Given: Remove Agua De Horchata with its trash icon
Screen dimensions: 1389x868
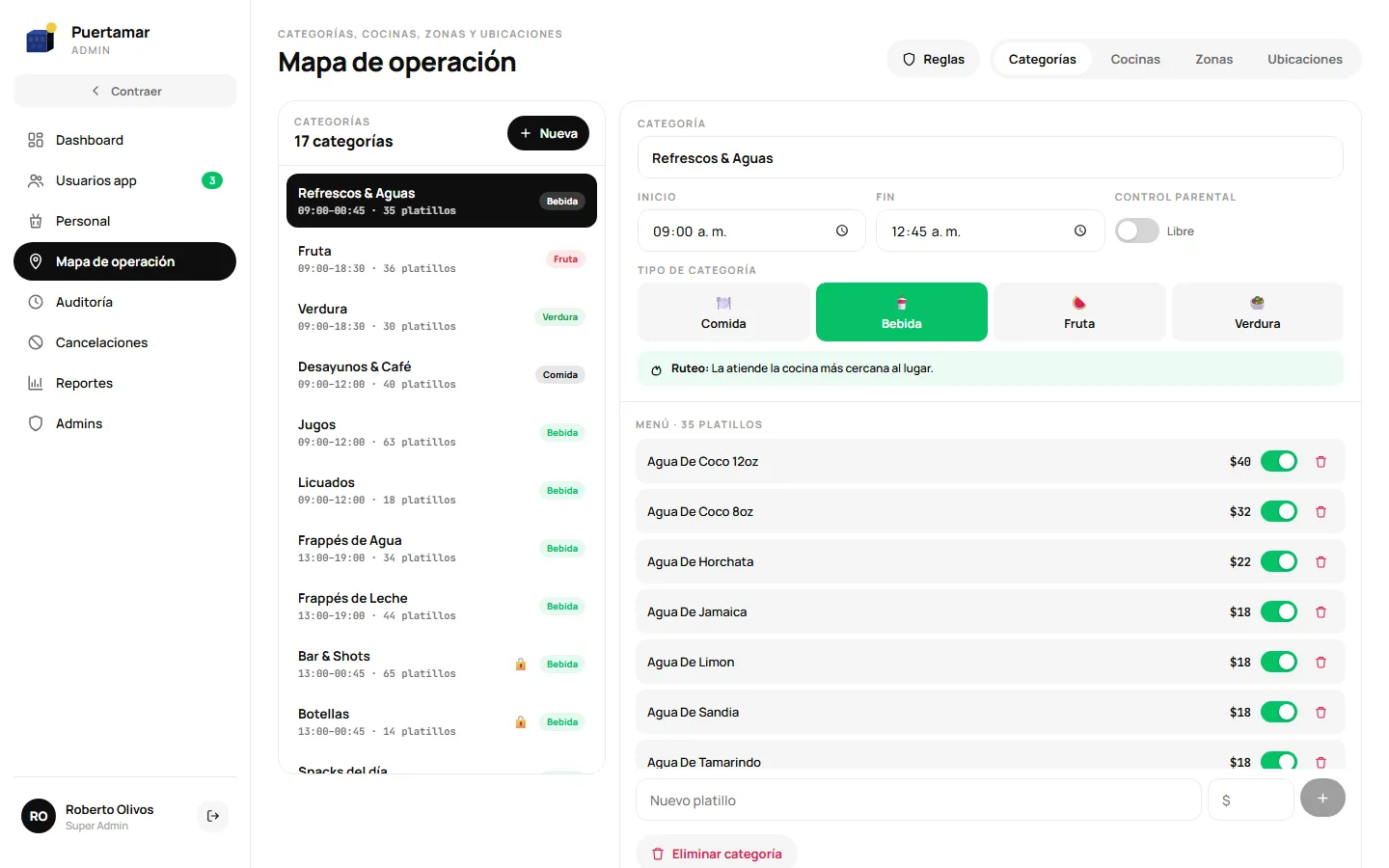Looking at the screenshot, I should (x=1321, y=562).
